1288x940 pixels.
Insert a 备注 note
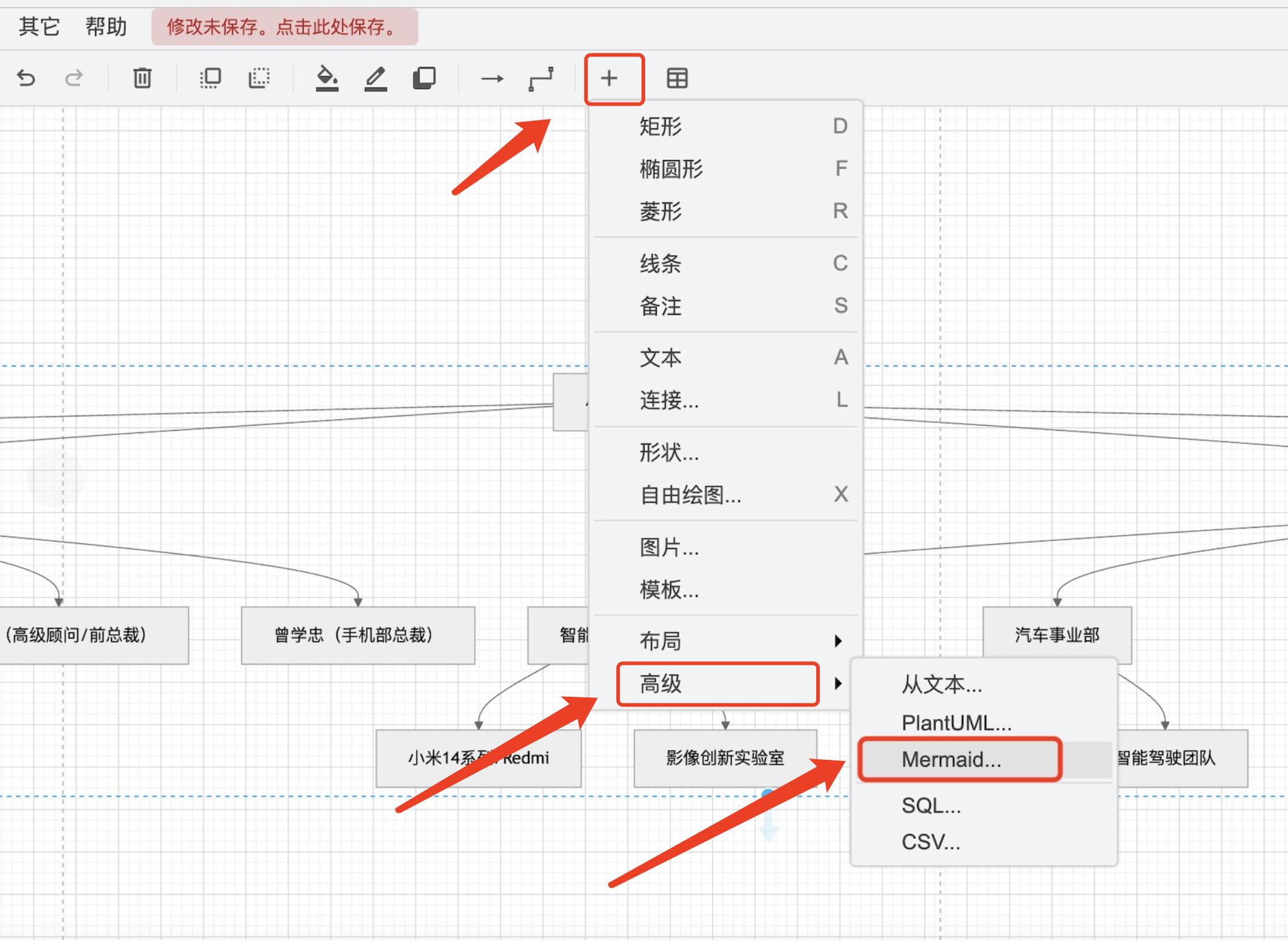click(725, 306)
